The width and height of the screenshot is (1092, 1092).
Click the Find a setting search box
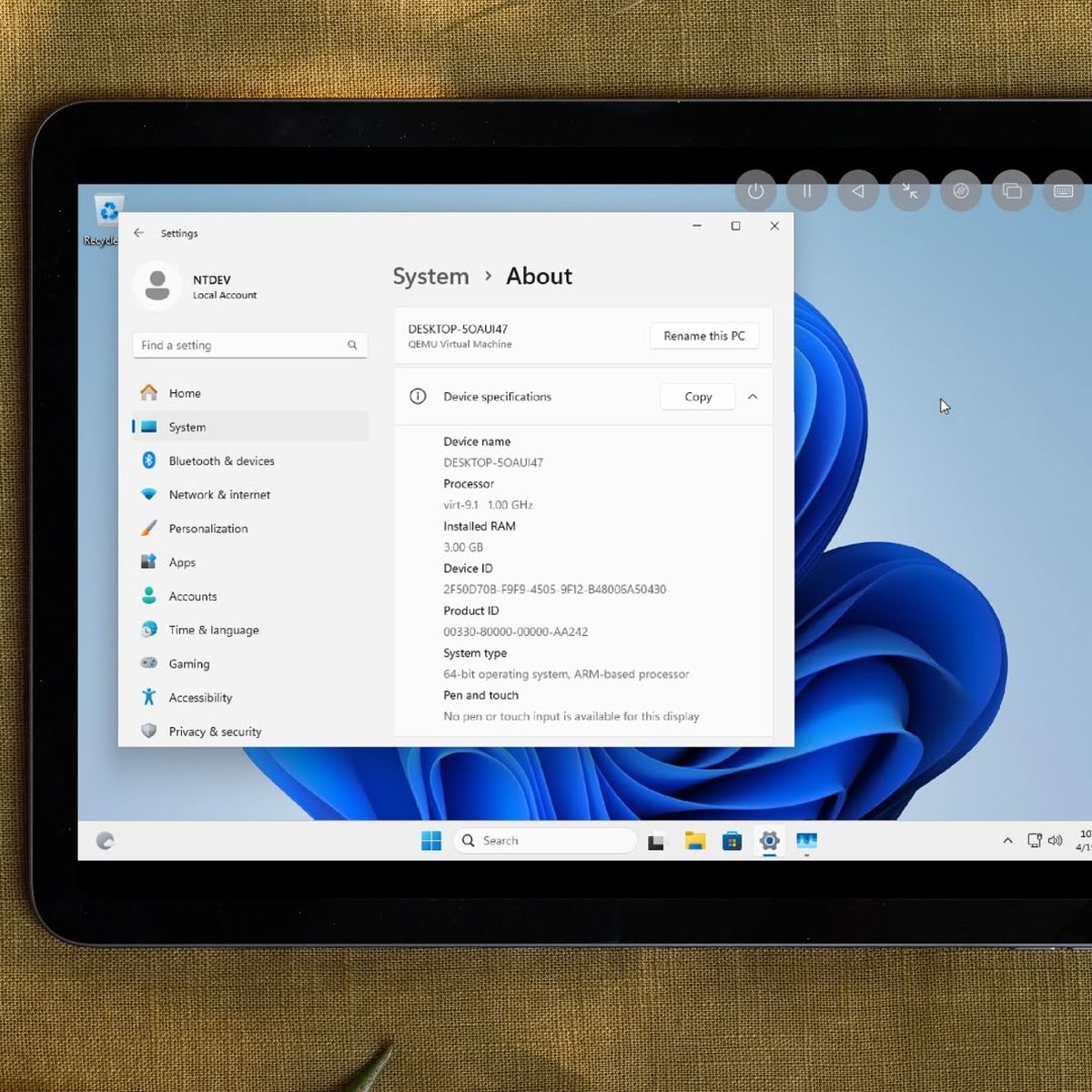point(241,346)
